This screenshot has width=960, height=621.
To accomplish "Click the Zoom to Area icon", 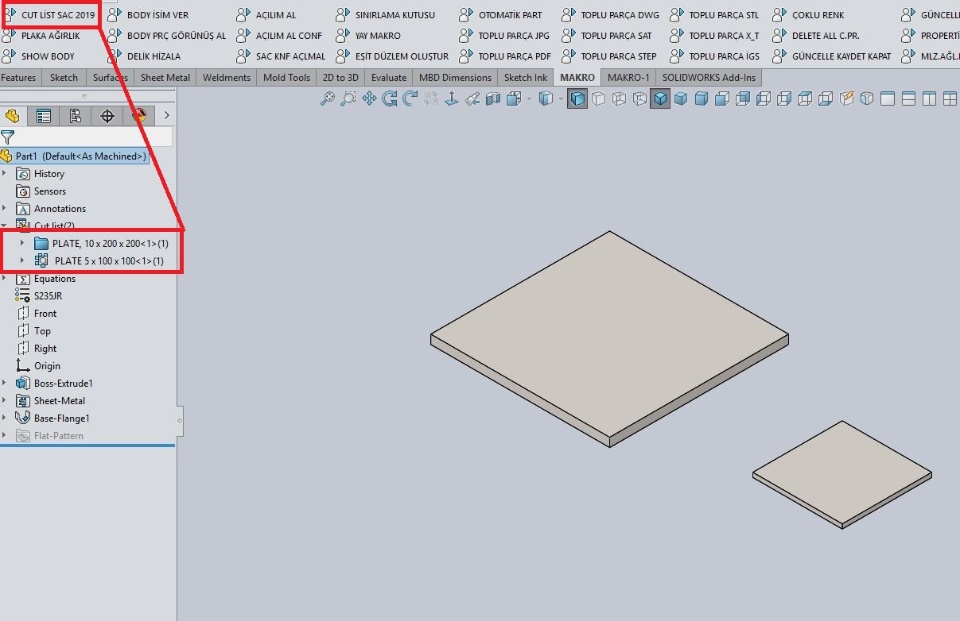I will pyautogui.click(x=348, y=99).
